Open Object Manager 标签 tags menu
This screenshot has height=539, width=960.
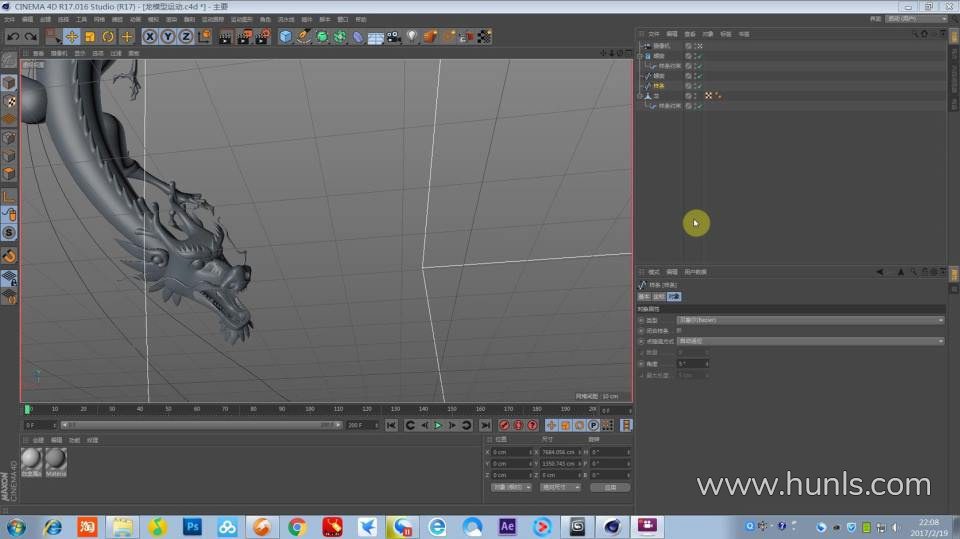click(726, 34)
